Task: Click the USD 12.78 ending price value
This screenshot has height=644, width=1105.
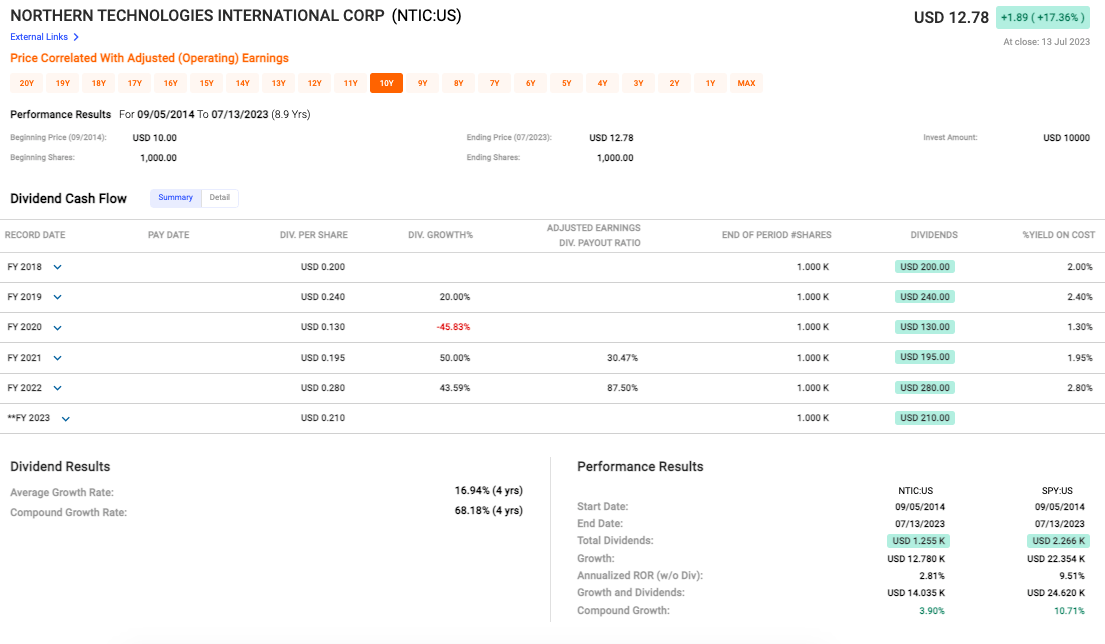Action: pos(611,138)
